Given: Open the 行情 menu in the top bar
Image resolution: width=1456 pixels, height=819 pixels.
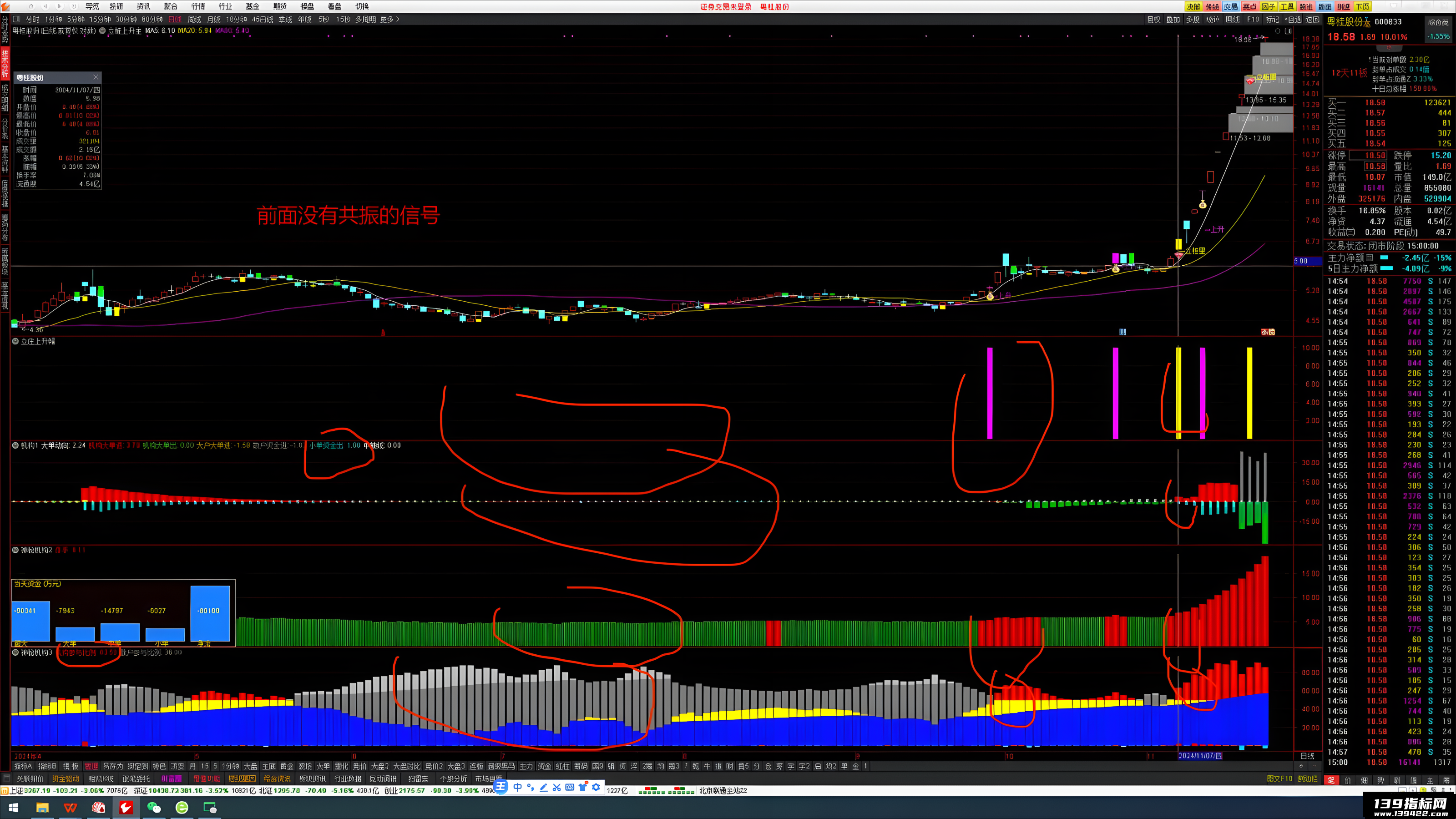Looking at the screenshot, I should (x=198, y=6).
